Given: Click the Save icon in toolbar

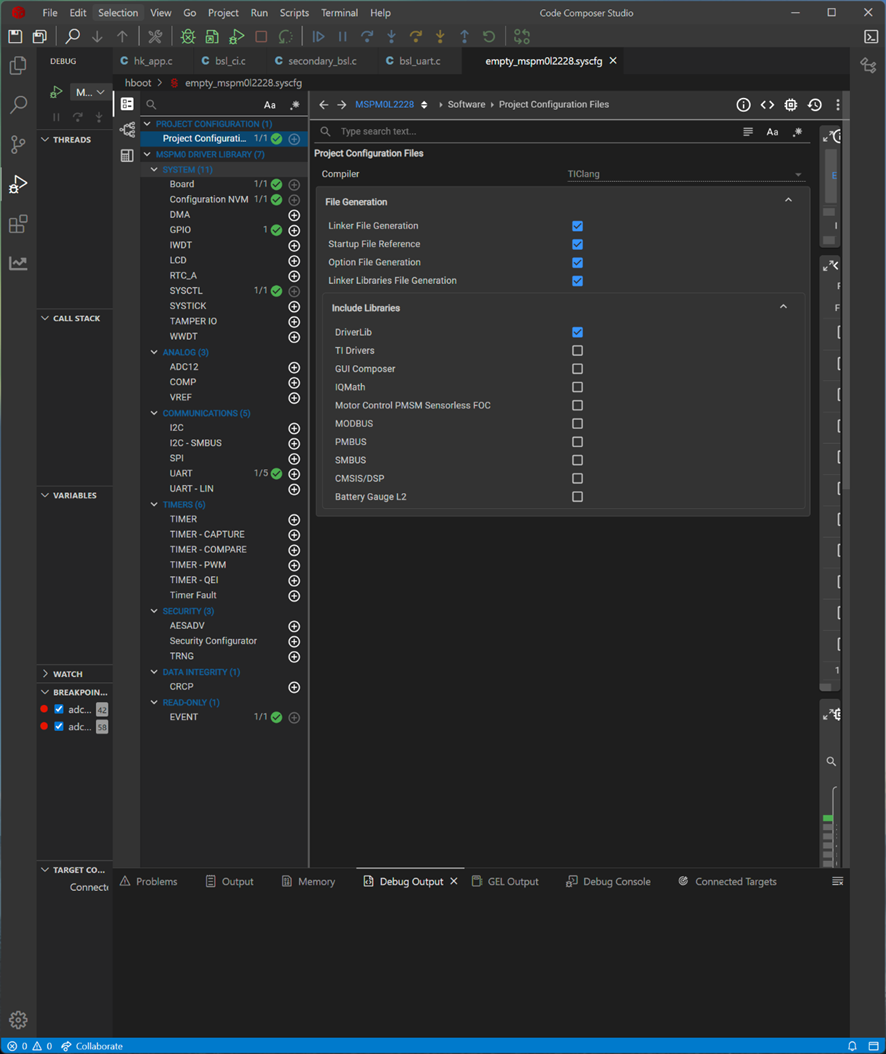Looking at the screenshot, I should click(15, 36).
